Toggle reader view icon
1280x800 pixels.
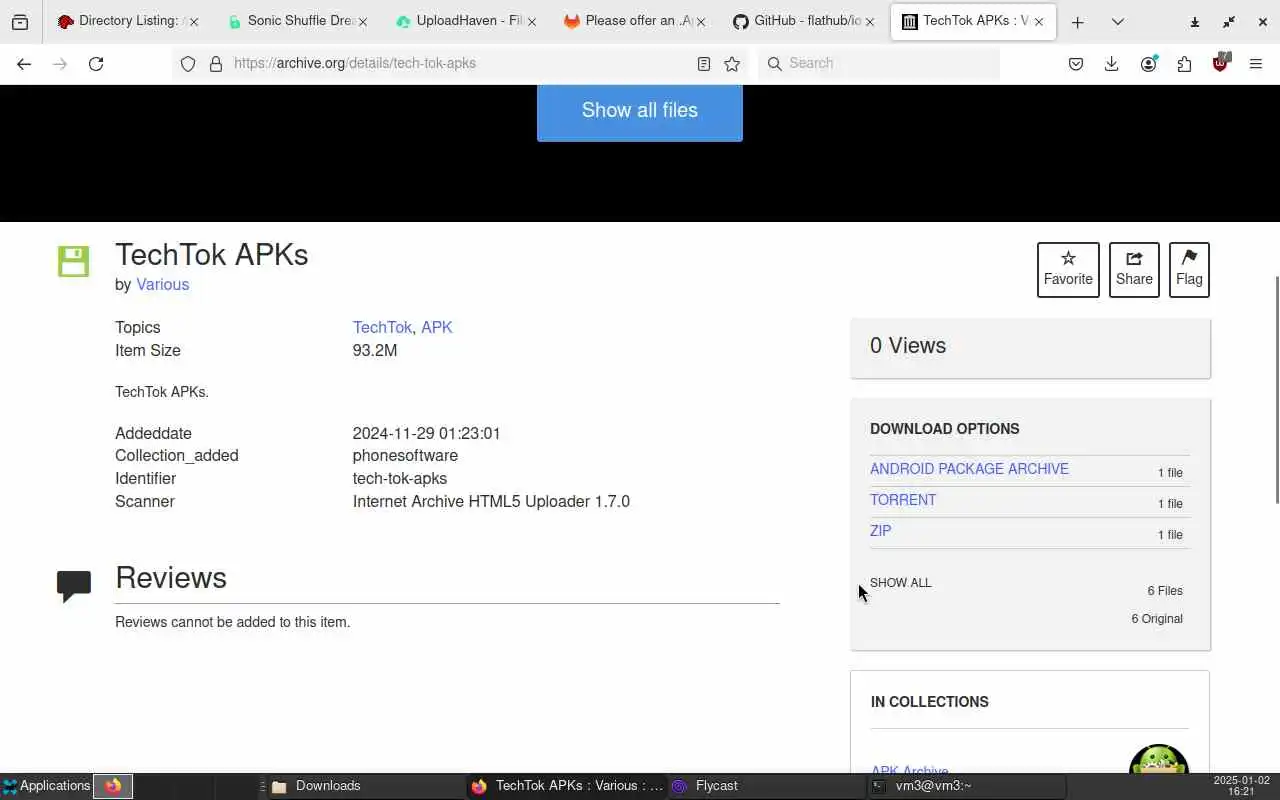click(704, 64)
